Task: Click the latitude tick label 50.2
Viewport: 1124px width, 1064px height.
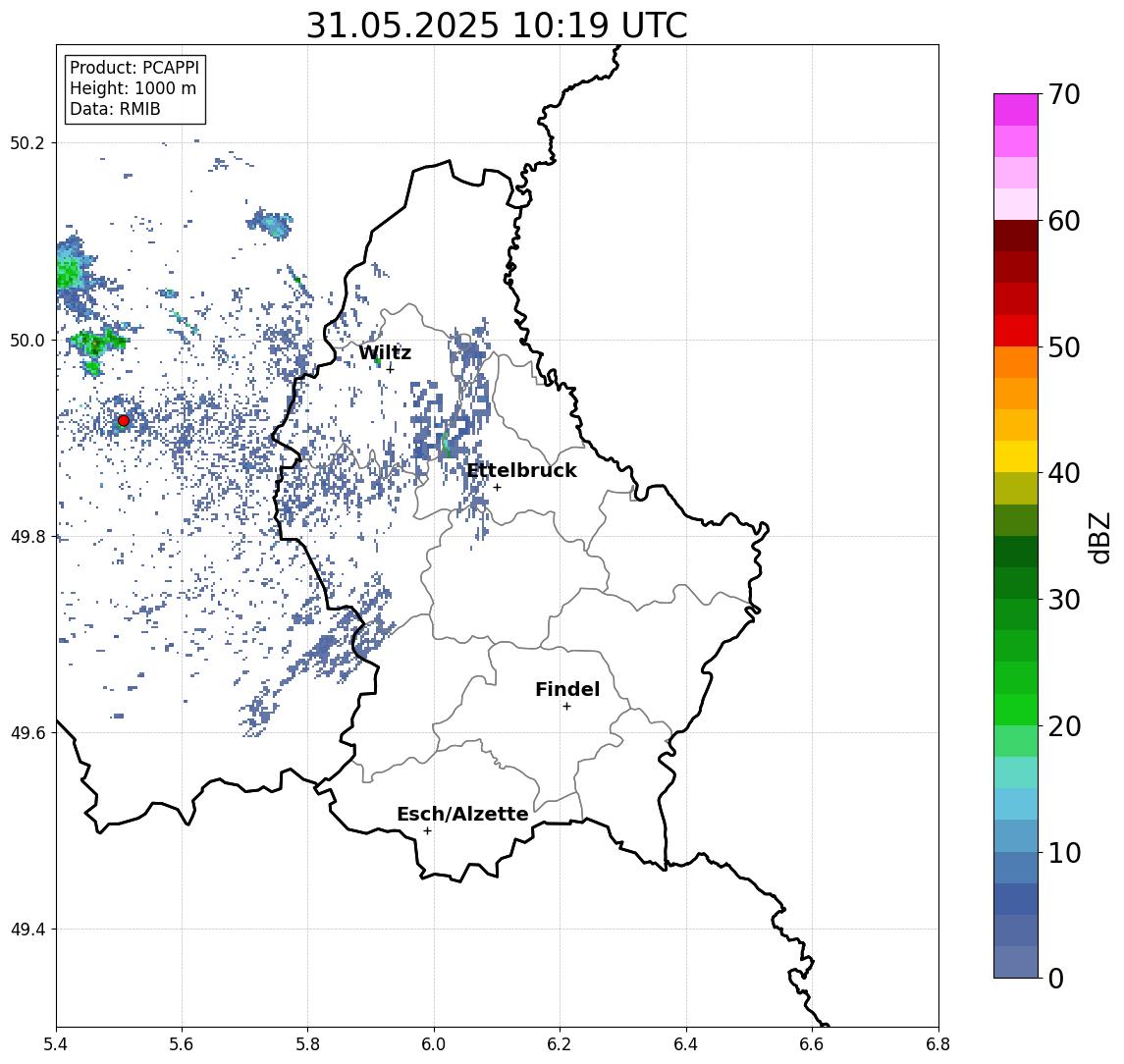Action: 27,142
